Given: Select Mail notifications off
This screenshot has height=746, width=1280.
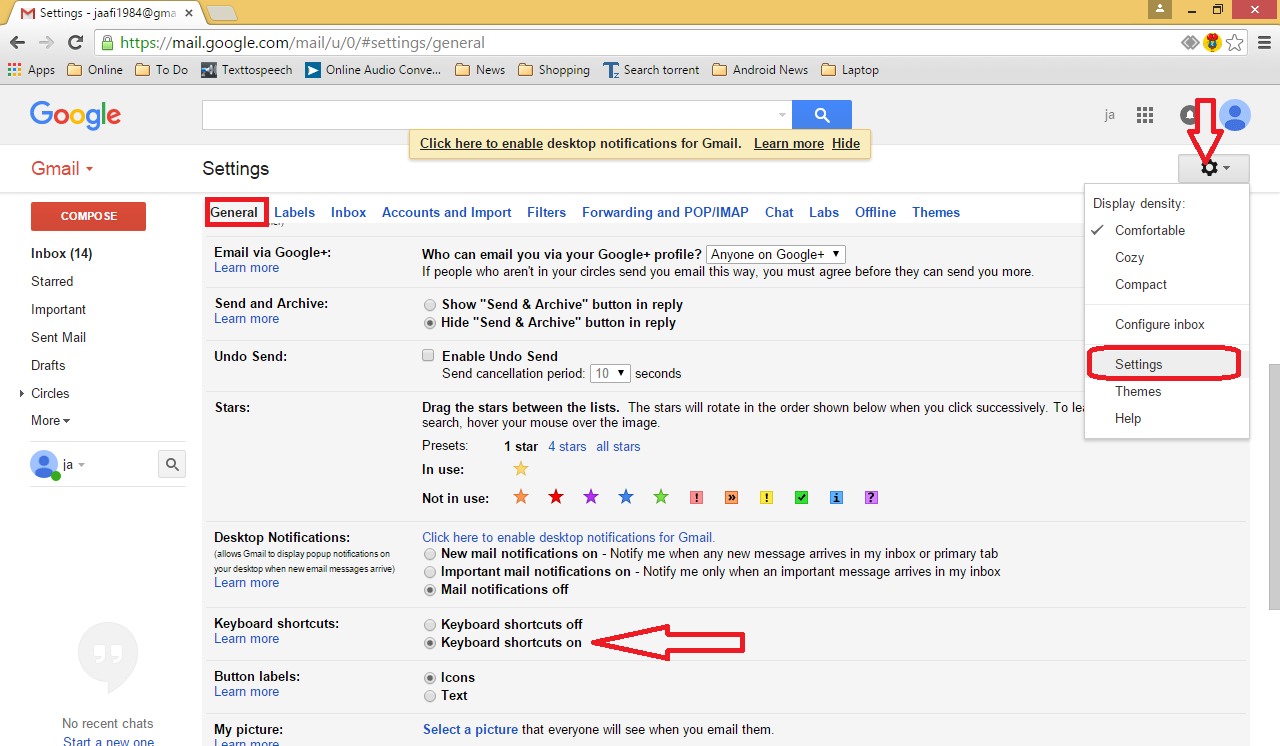Looking at the screenshot, I should coord(429,590).
